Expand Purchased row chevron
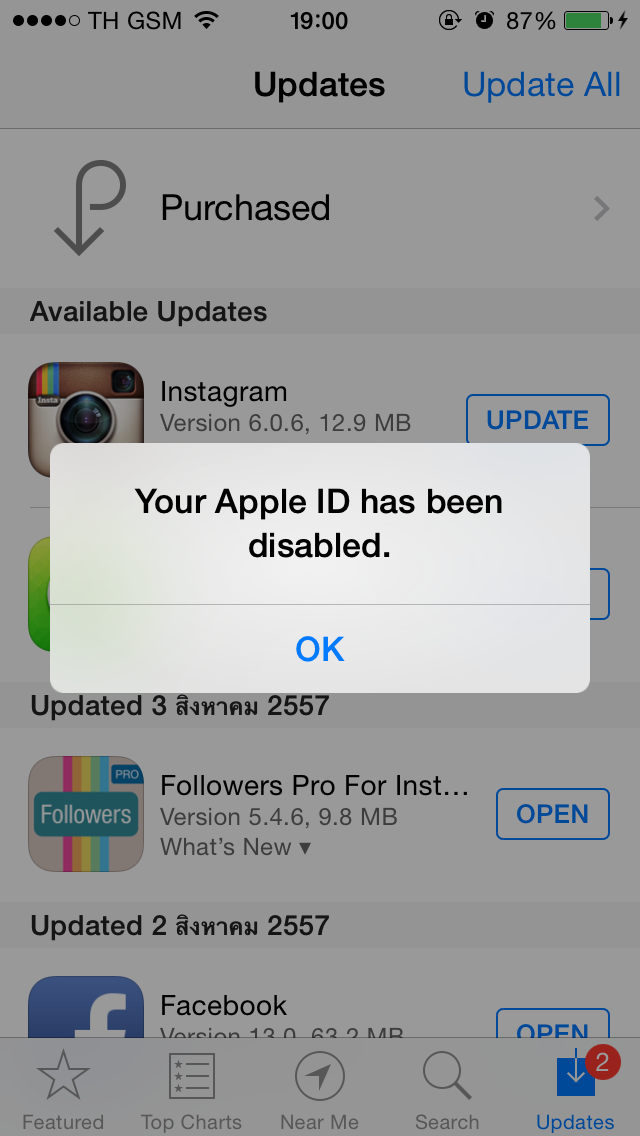Screen dimensions: 640x1136 tap(602, 209)
